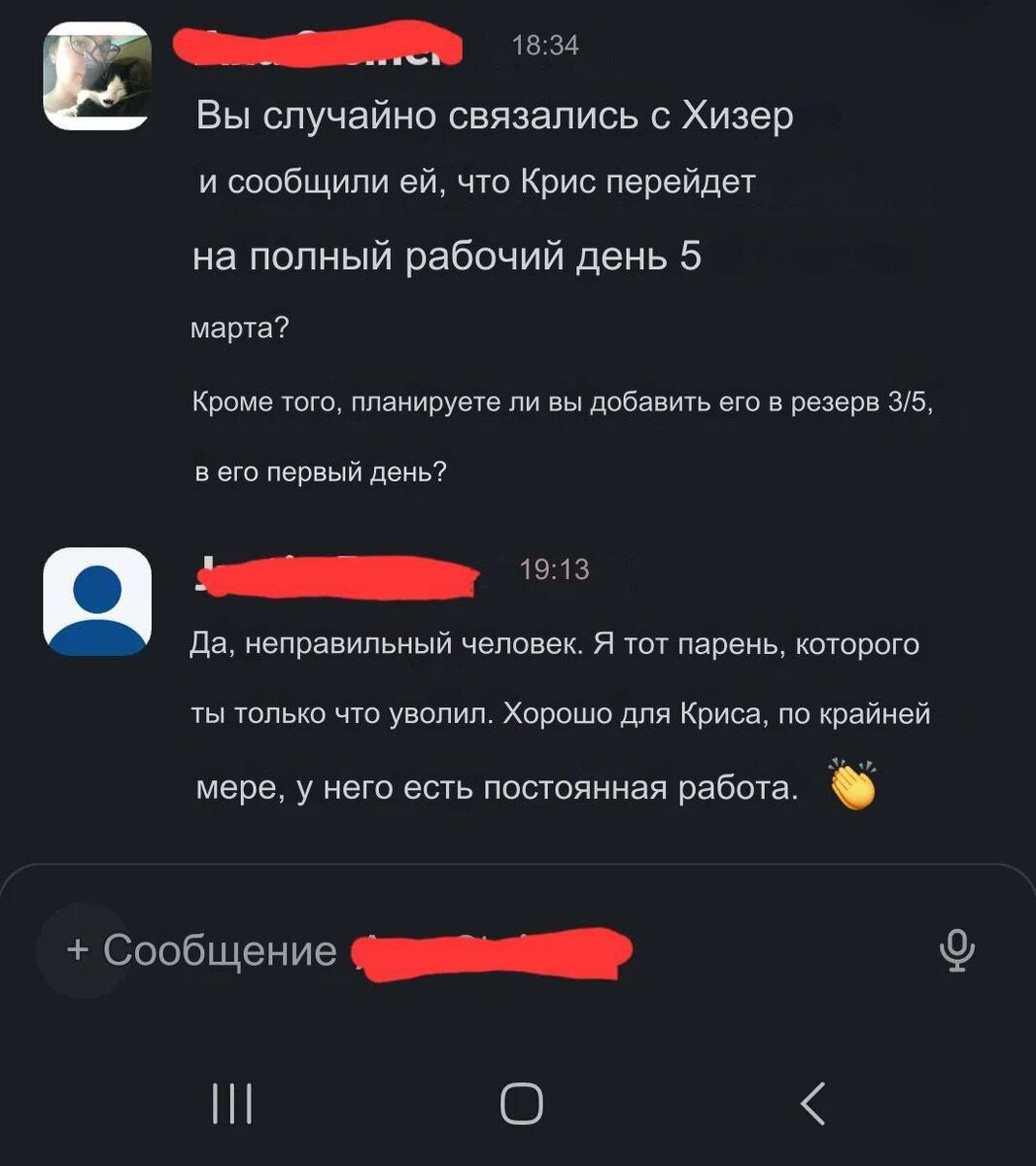Tap the line 'на полный рабочий день 5'
Viewport: 1036px width, 1166px height.
(447, 257)
